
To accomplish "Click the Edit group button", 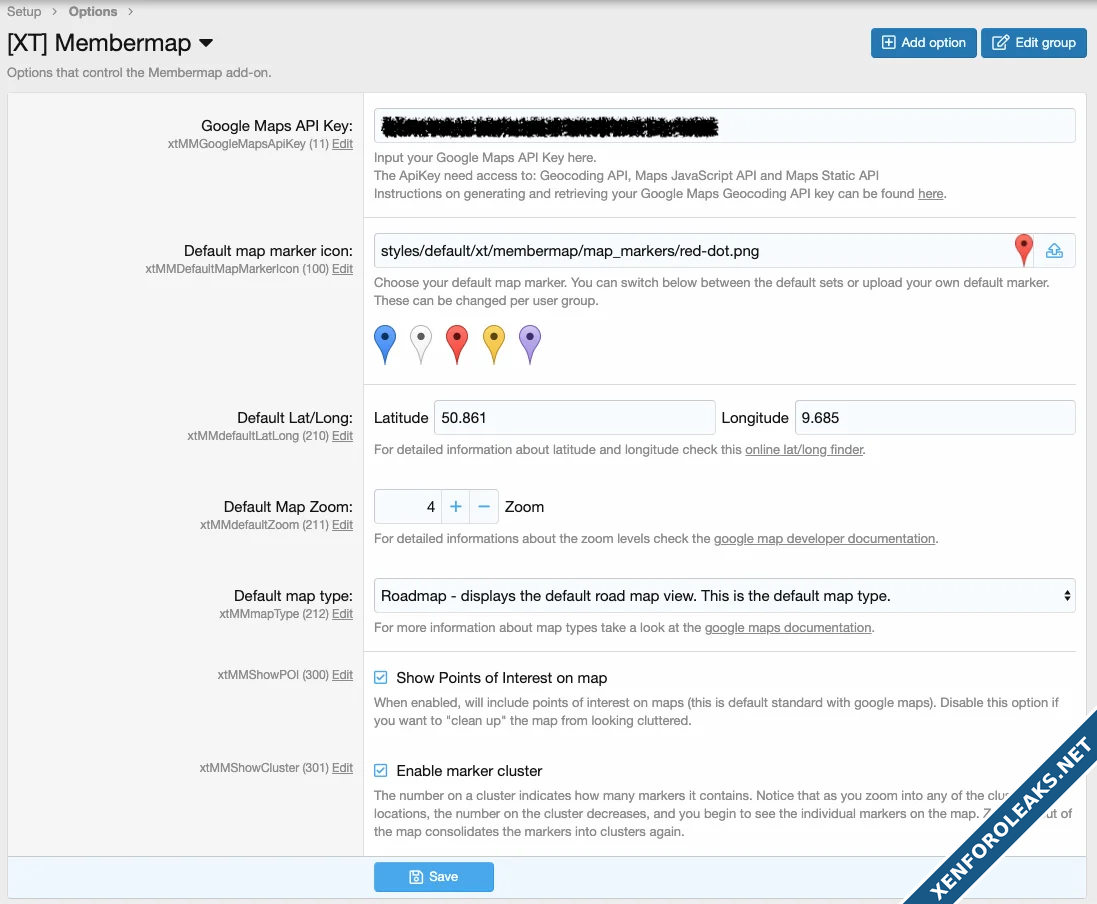I will [1033, 43].
